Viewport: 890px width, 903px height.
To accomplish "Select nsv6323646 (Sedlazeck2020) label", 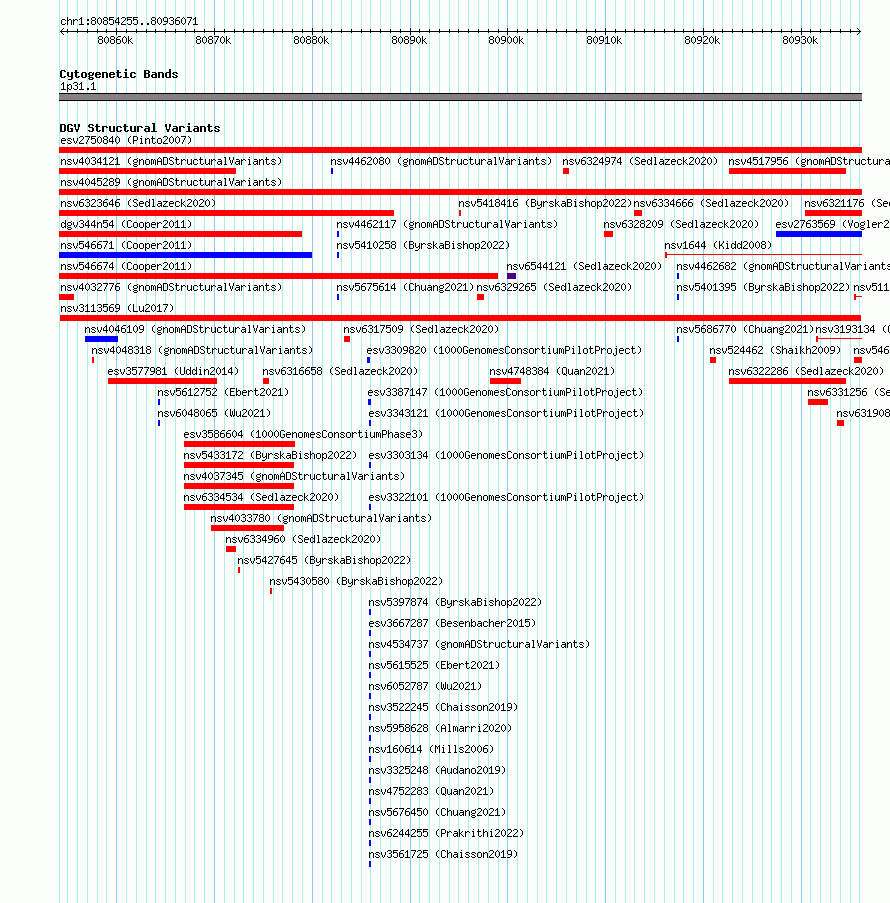I will coord(138,203).
